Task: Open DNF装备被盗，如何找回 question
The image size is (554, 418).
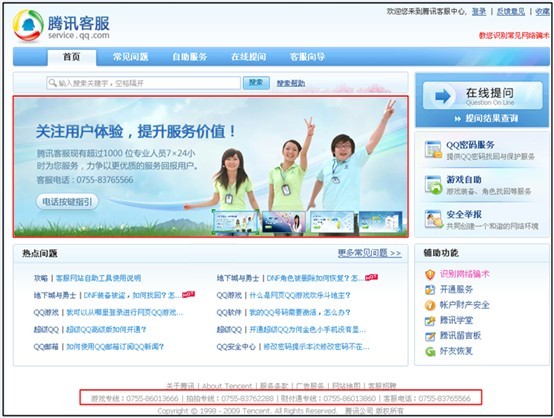Action: pyautogui.click(x=132, y=295)
